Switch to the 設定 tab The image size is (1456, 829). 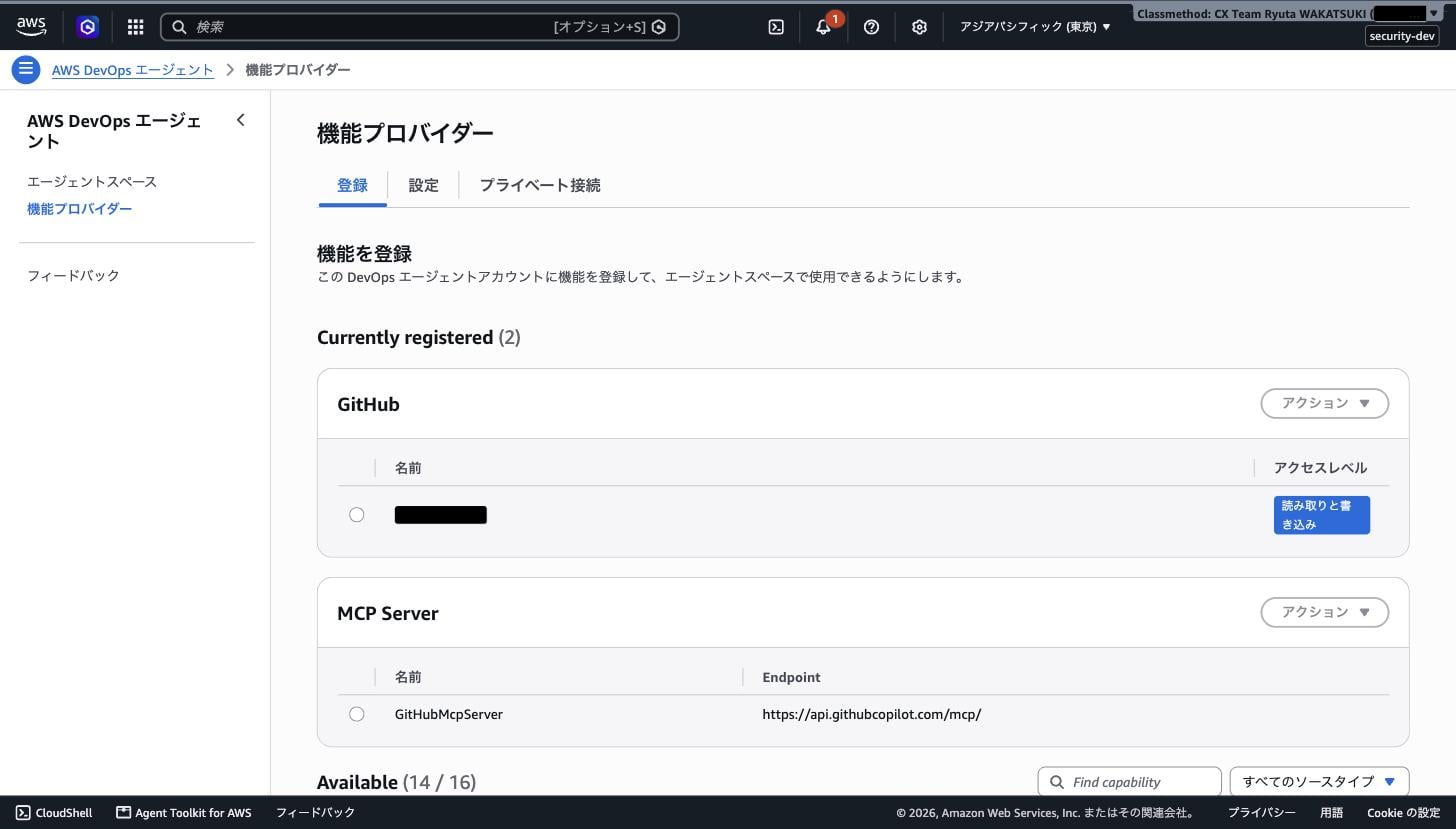coord(423,185)
